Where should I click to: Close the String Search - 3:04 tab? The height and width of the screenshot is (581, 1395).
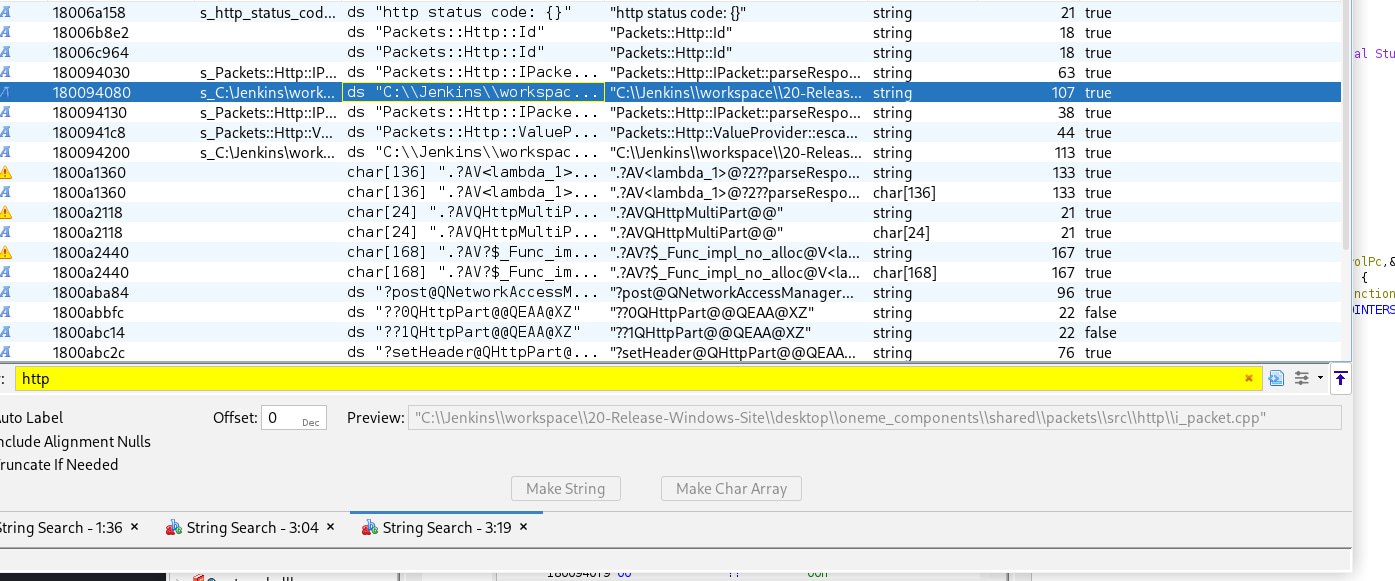(x=330, y=527)
